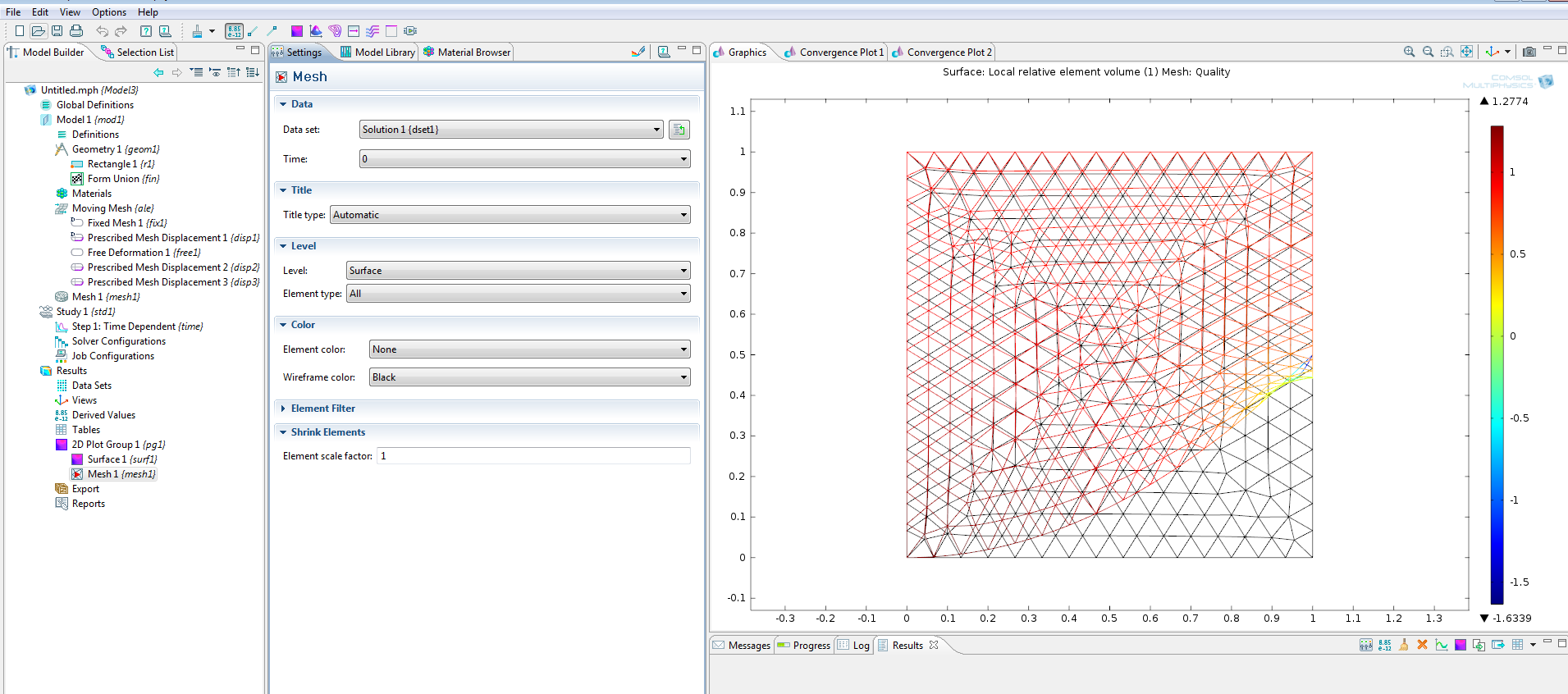
Task: Open the Material Browser tab
Action: coord(473,53)
